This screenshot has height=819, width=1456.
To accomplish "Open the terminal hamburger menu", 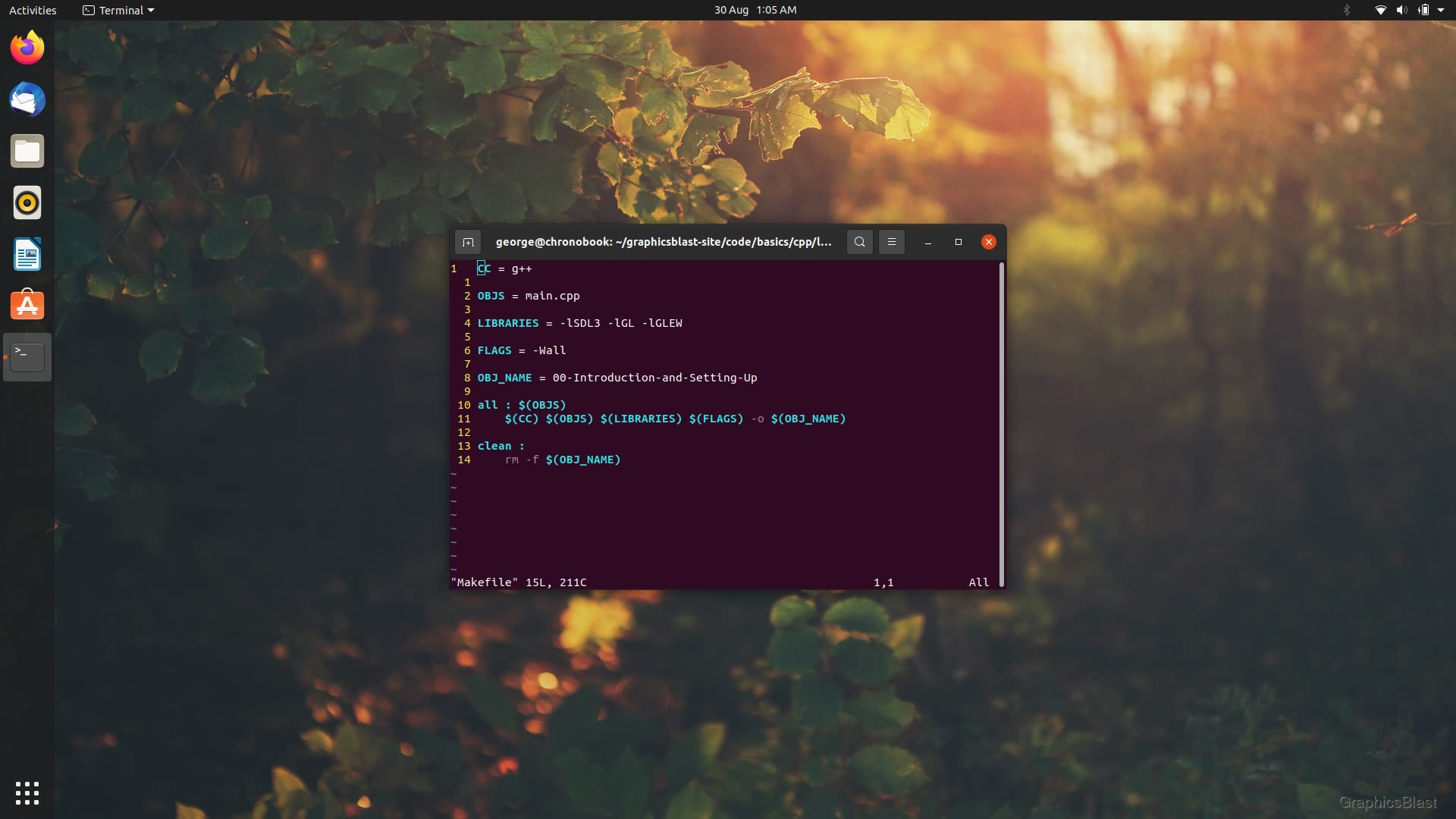I will (891, 242).
